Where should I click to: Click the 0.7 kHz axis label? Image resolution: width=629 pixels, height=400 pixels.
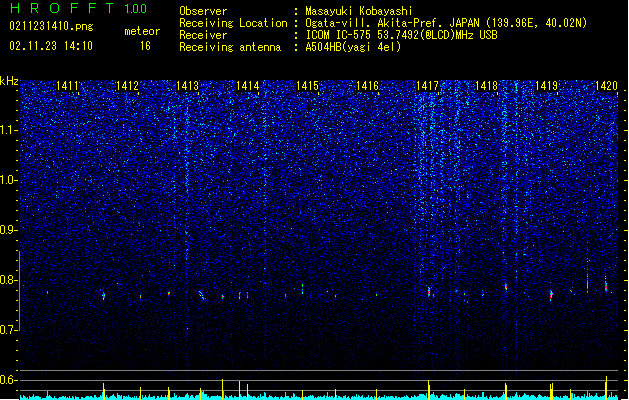tap(9, 330)
